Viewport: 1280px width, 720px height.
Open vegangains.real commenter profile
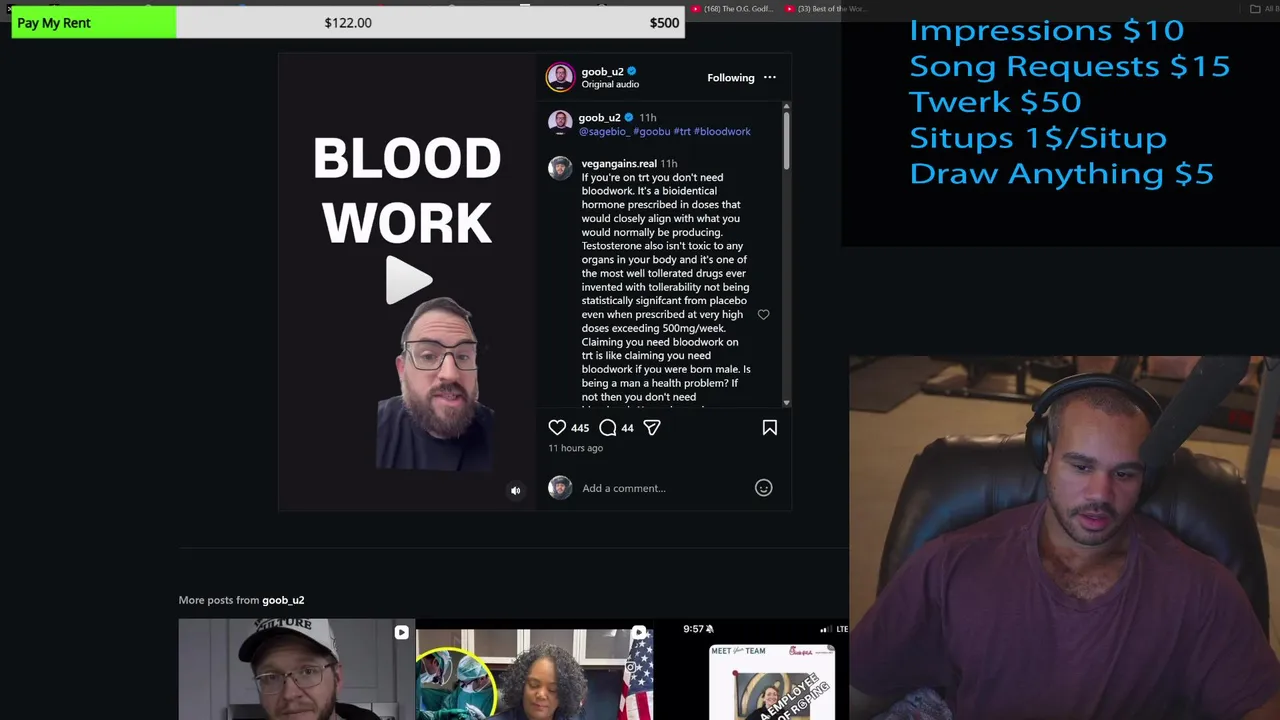[619, 163]
